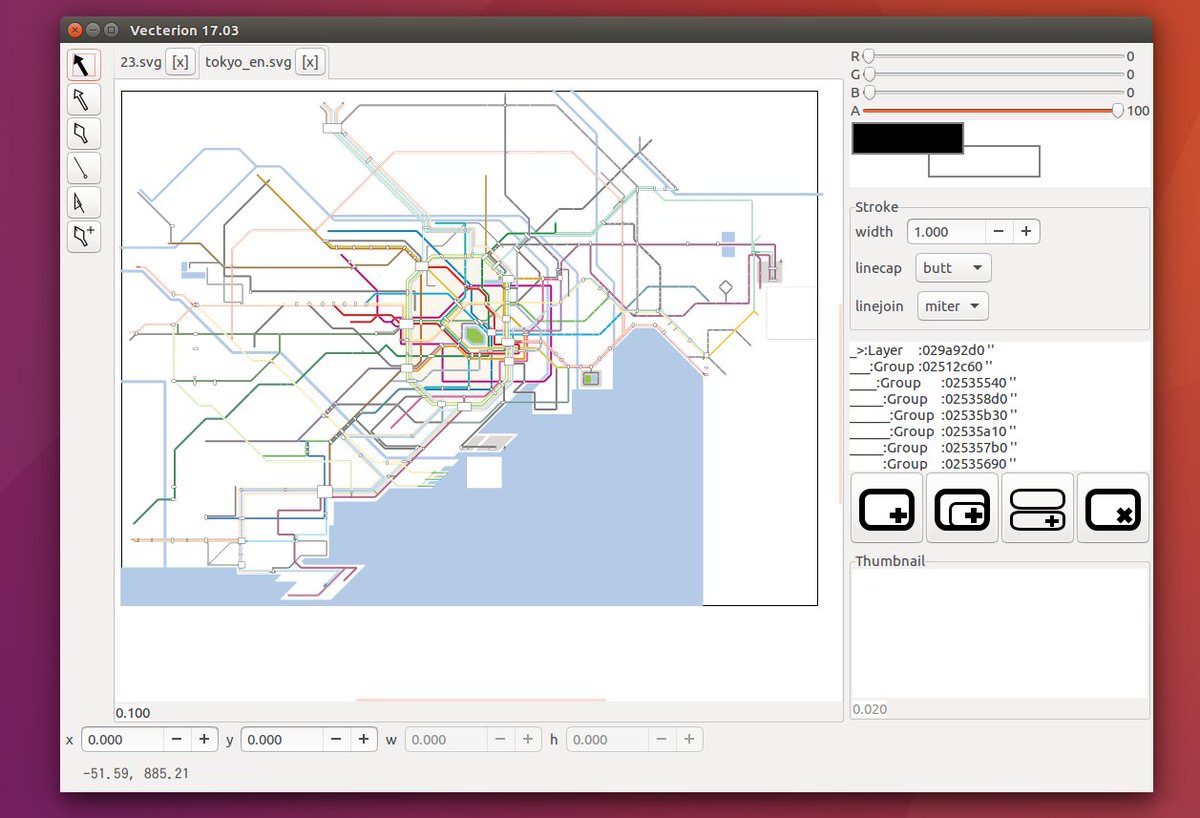Image resolution: width=1200 pixels, height=818 pixels.
Task: Choose the pen nib with plus tool
Action: pos(84,236)
